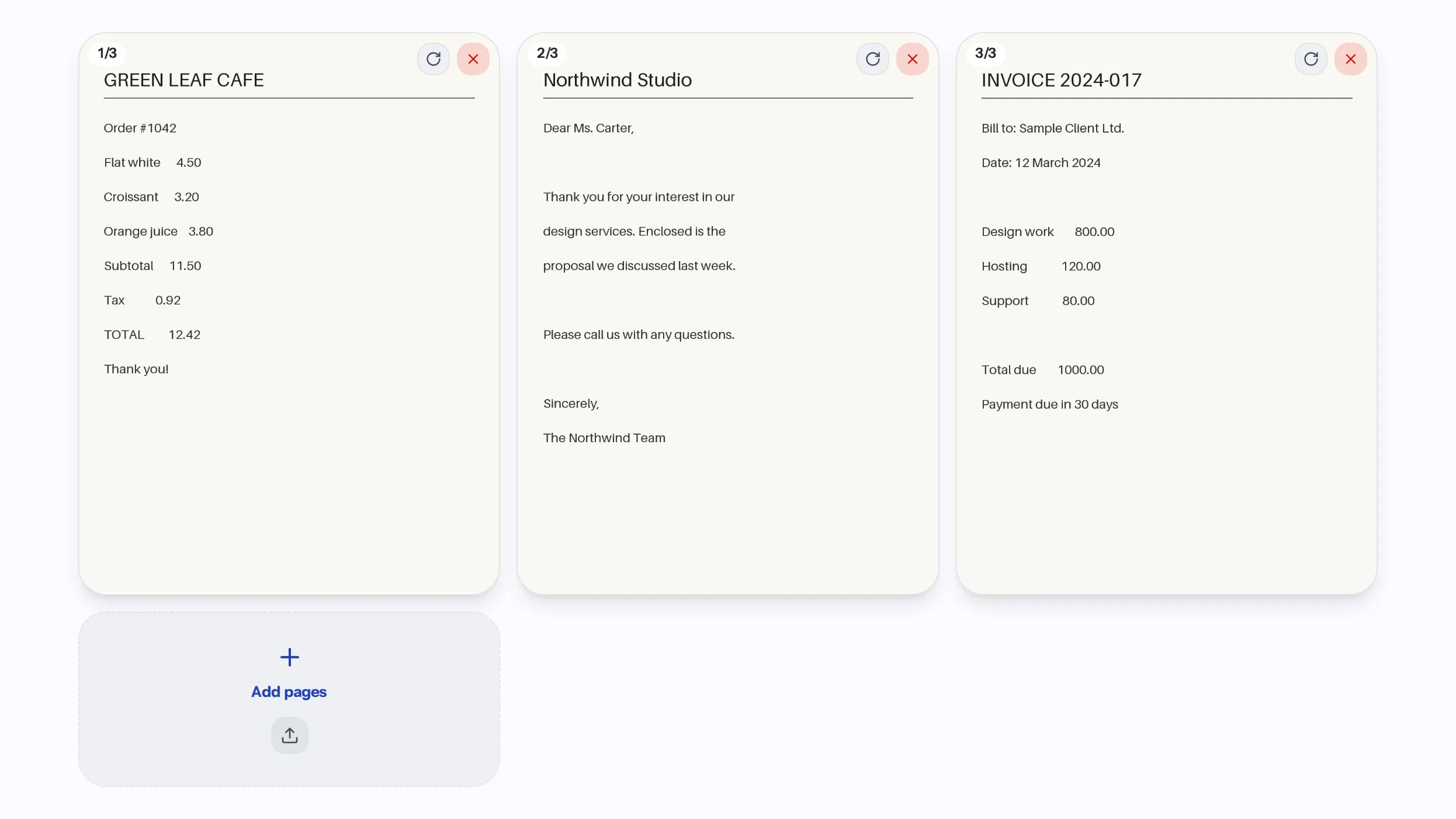Select the 3/3 page number badge
Screen dimensions: 1456x819
pyautogui.click(x=985, y=53)
